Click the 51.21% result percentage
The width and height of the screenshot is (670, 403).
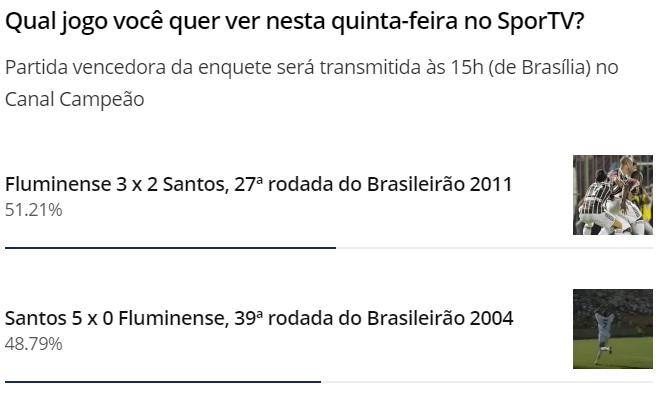tap(34, 210)
